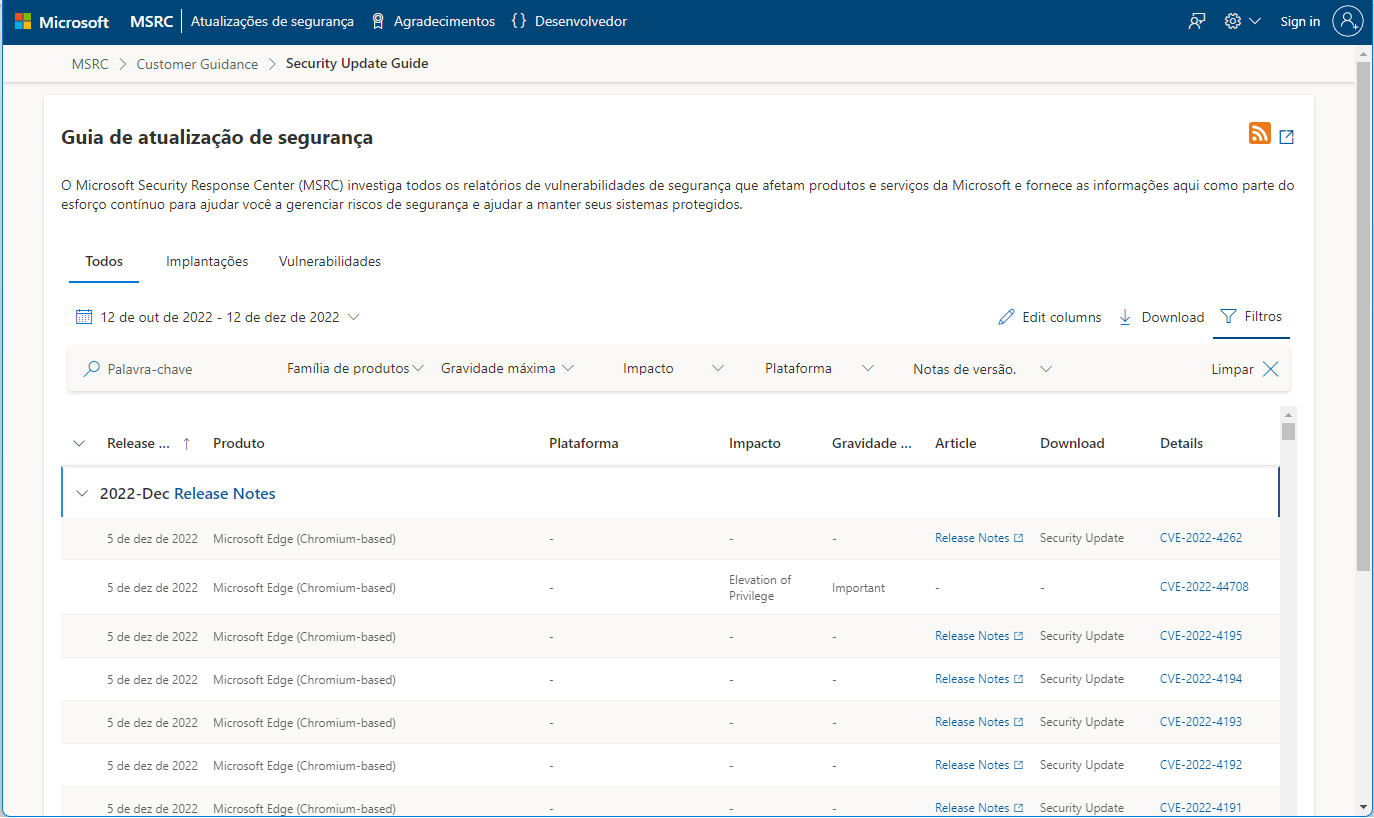Open external icon beside CVE-2022-4192 Release Notes
The image size is (1374, 818).
pyautogui.click(x=1019, y=765)
